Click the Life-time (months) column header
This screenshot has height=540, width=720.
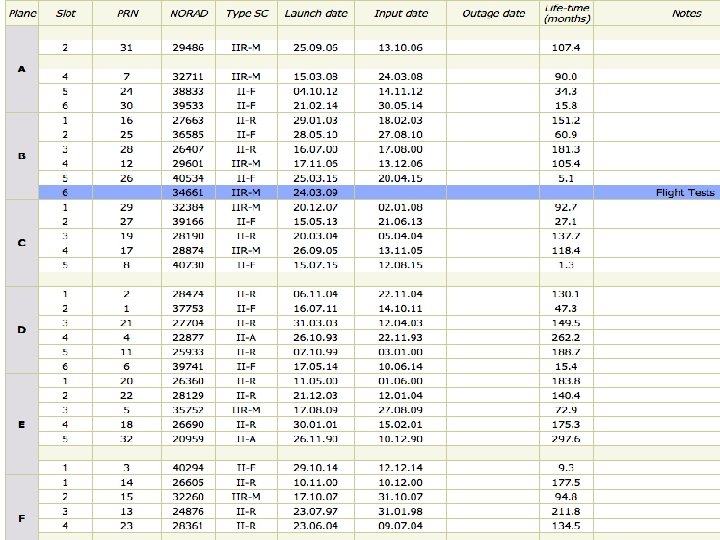click(x=567, y=13)
